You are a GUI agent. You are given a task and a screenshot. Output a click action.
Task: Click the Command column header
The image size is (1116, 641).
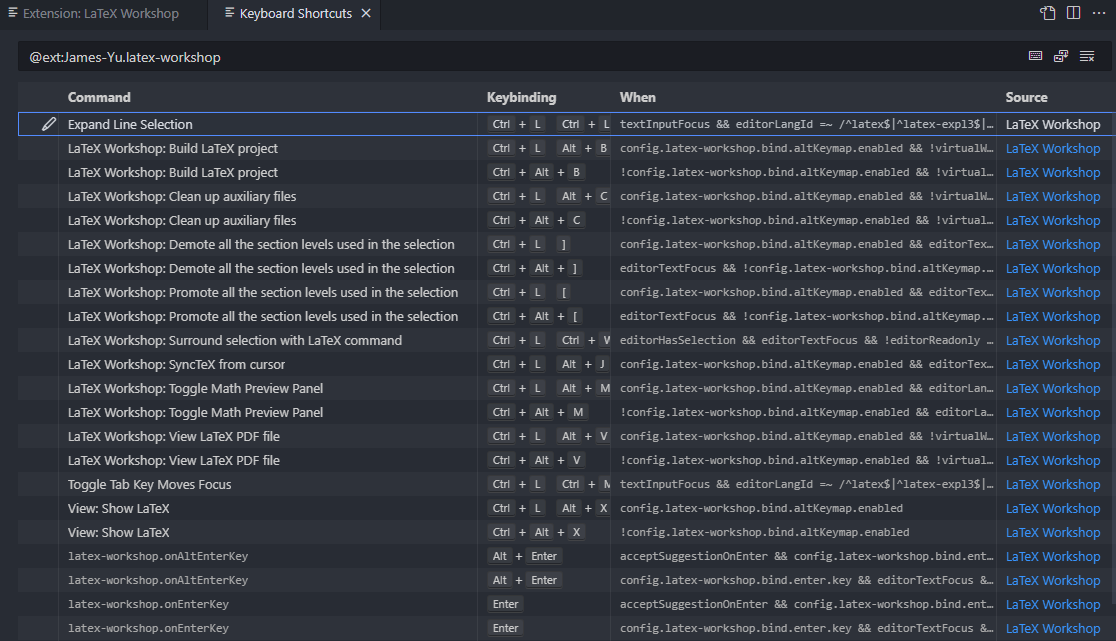pos(99,97)
